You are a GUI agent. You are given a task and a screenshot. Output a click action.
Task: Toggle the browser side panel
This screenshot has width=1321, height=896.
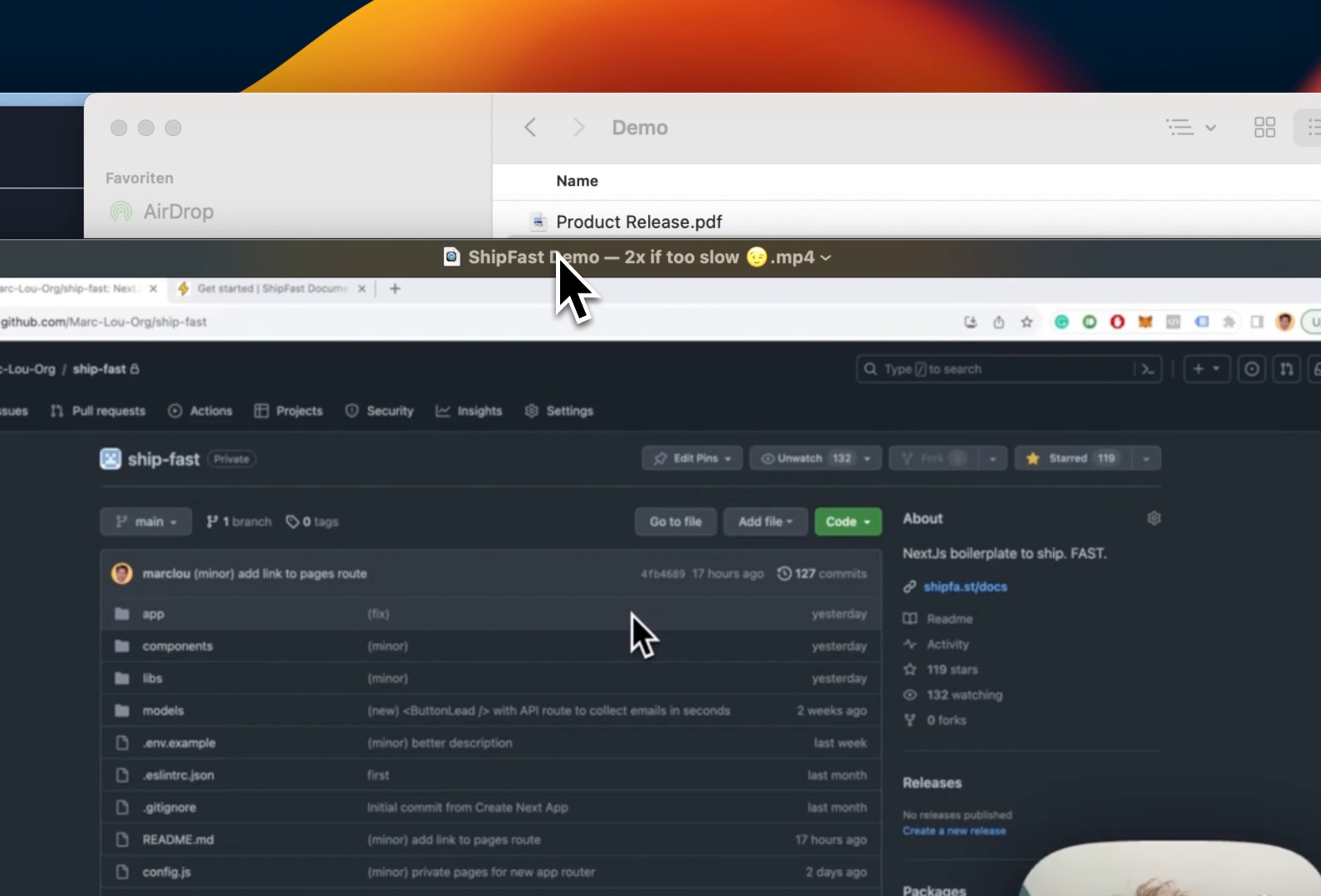click(x=1257, y=322)
